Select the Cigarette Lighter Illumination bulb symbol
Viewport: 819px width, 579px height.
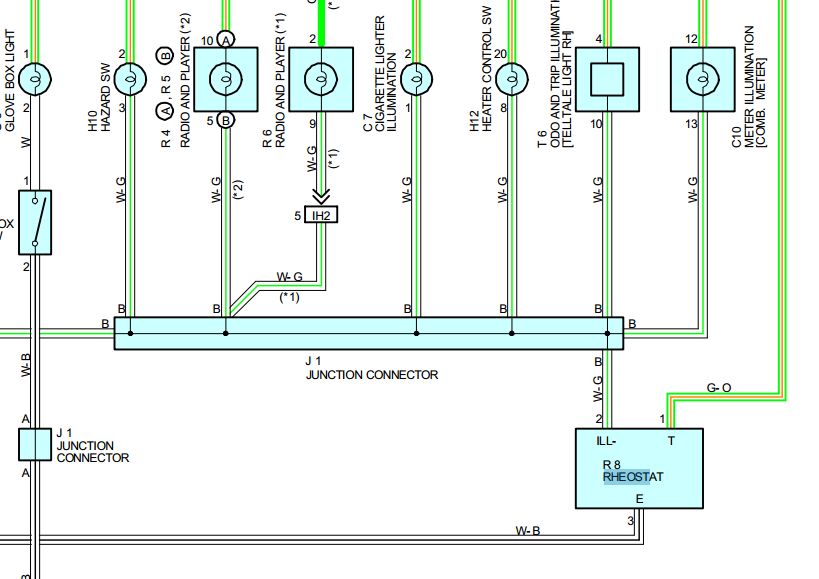pos(415,77)
